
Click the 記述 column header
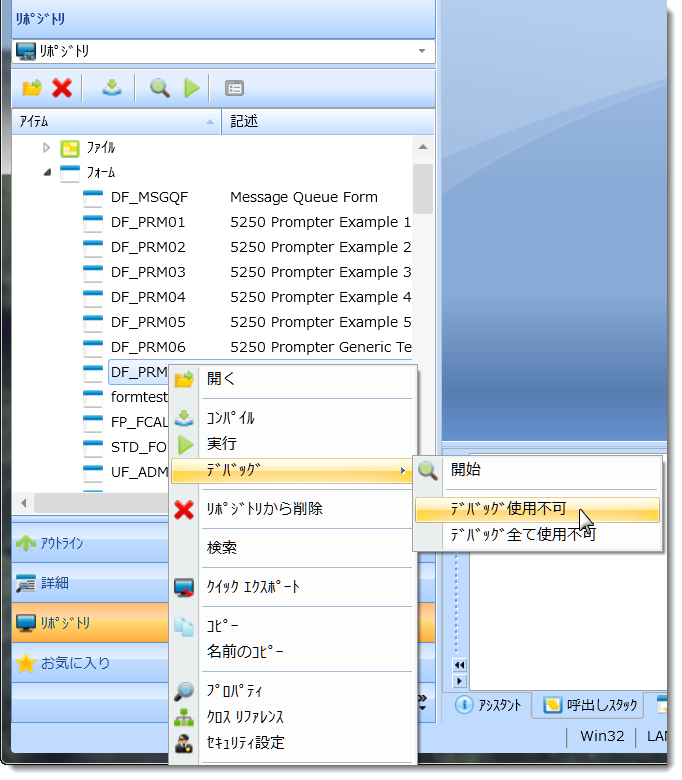point(328,121)
